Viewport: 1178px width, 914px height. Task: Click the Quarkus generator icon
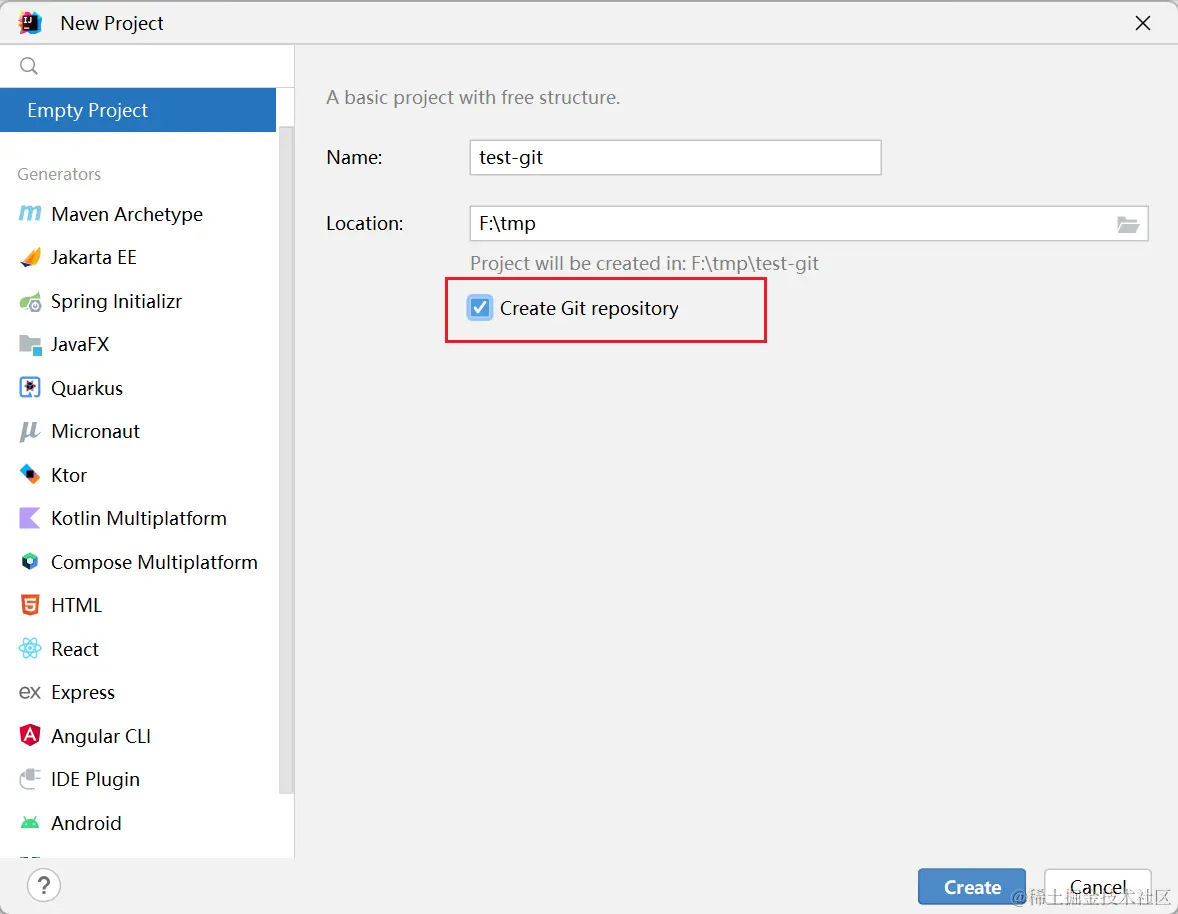pyautogui.click(x=30, y=388)
